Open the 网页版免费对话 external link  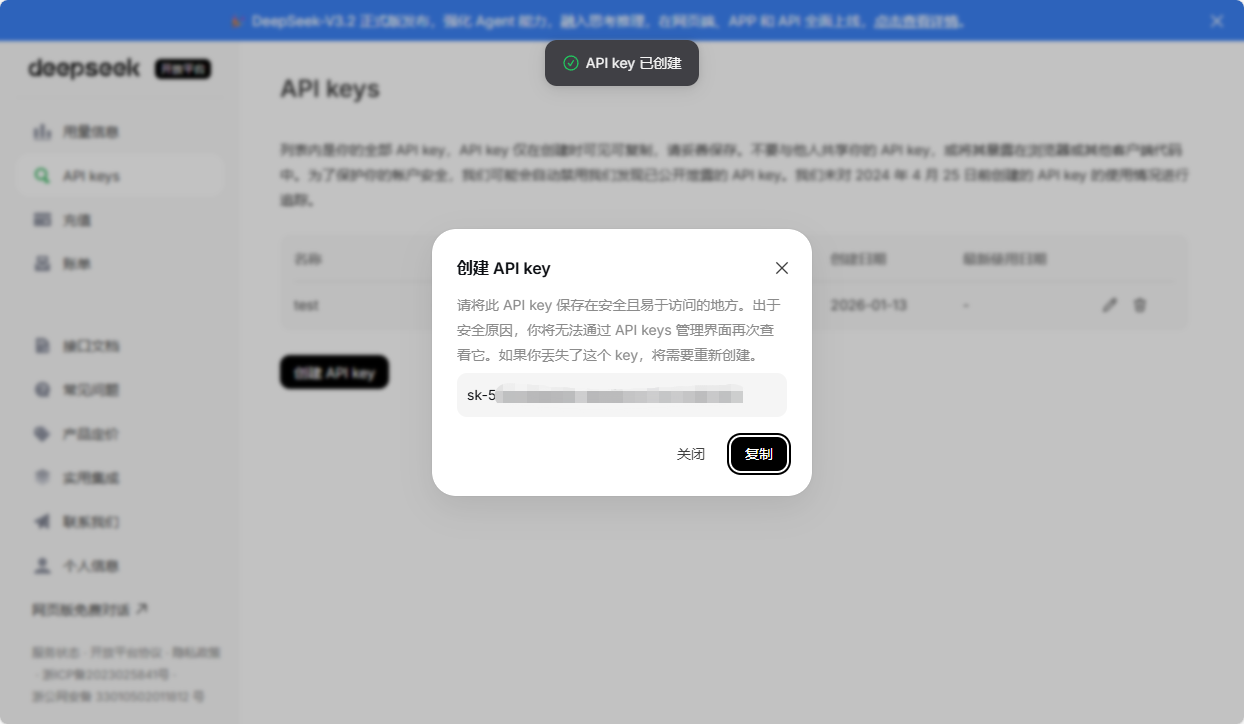point(90,609)
